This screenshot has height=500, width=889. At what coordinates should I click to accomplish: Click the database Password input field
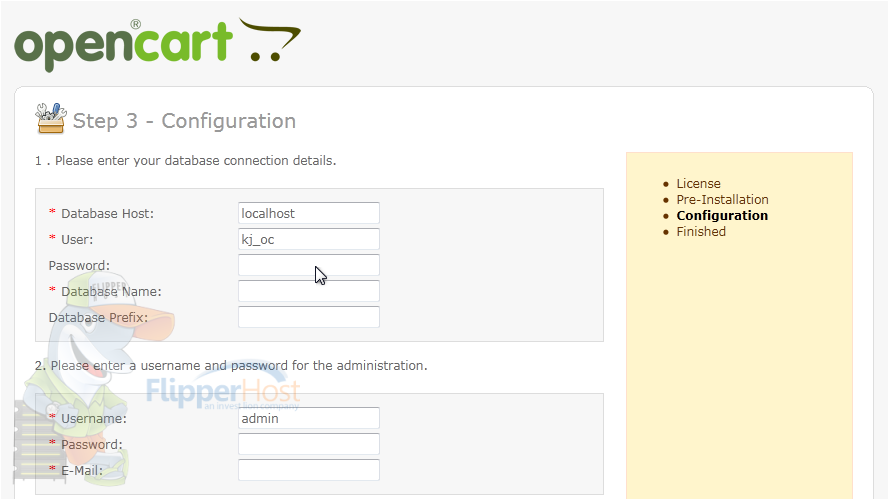coord(308,265)
